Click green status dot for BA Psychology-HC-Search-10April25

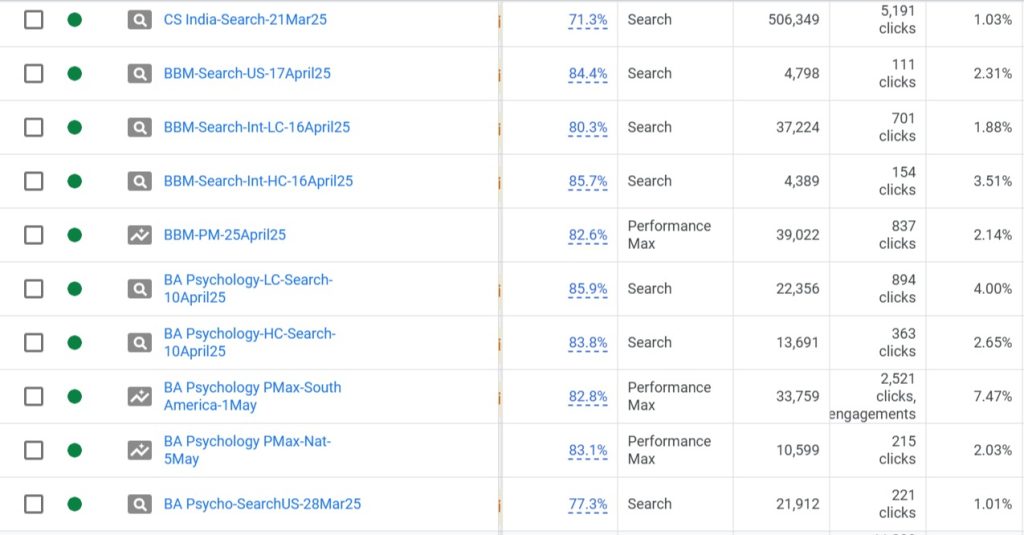pos(74,343)
